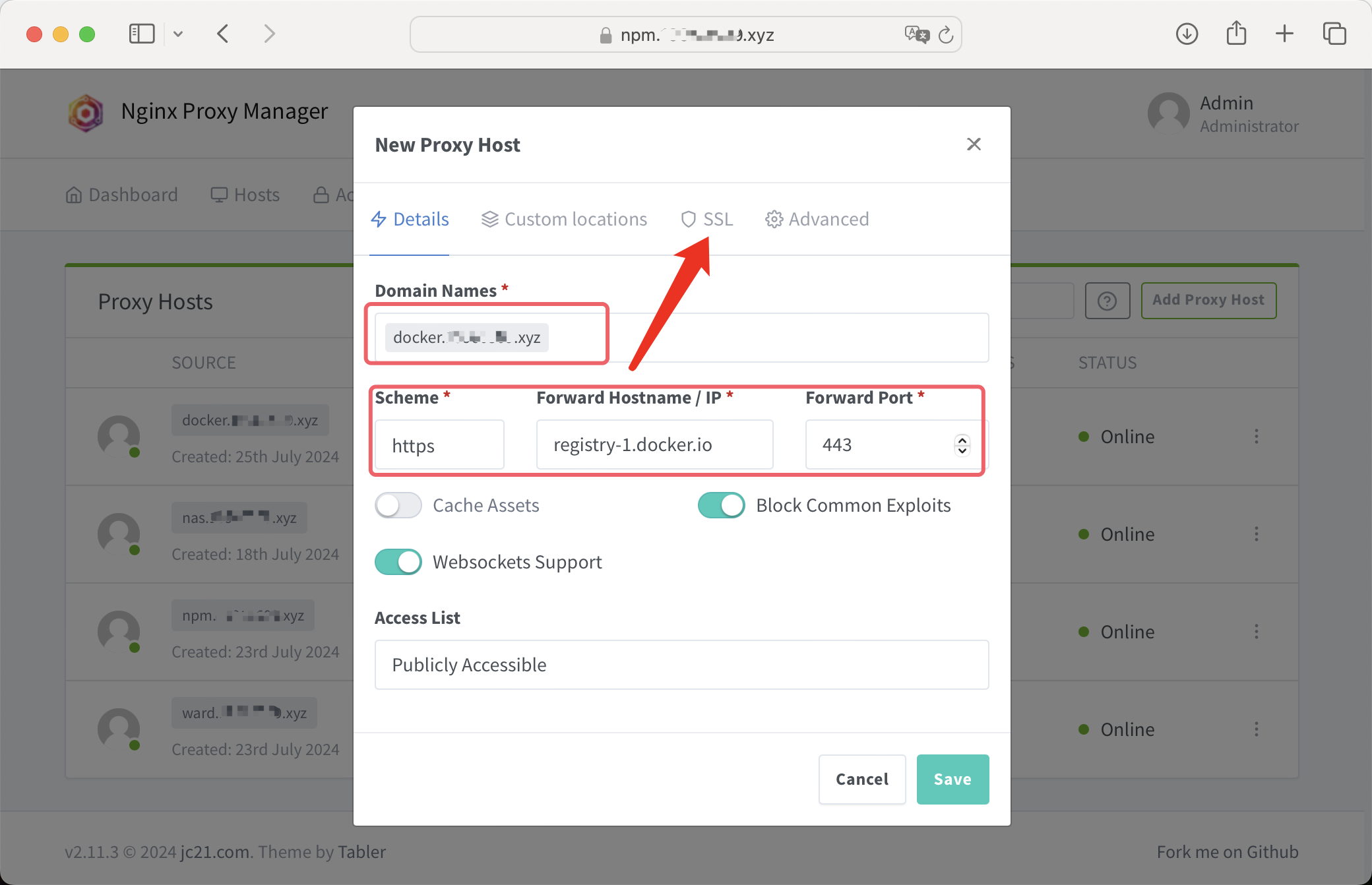Toggle the Block Common Exploits switch
This screenshot has width=1372, height=885.
click(x=722, y=505)
